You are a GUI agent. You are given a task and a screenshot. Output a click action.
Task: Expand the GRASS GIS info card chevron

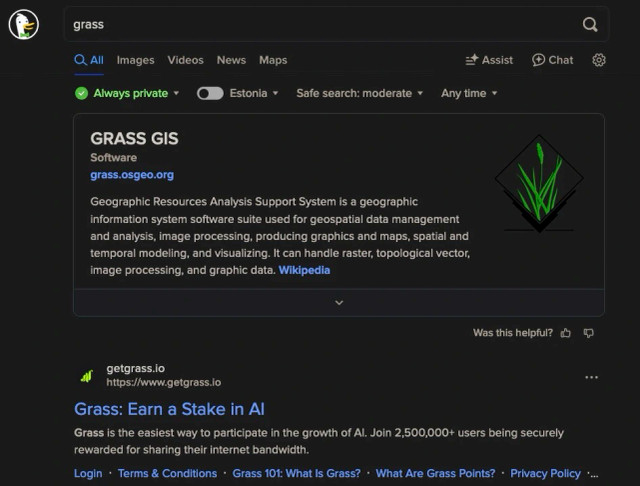pyautogui.click(x=339, y=302)
